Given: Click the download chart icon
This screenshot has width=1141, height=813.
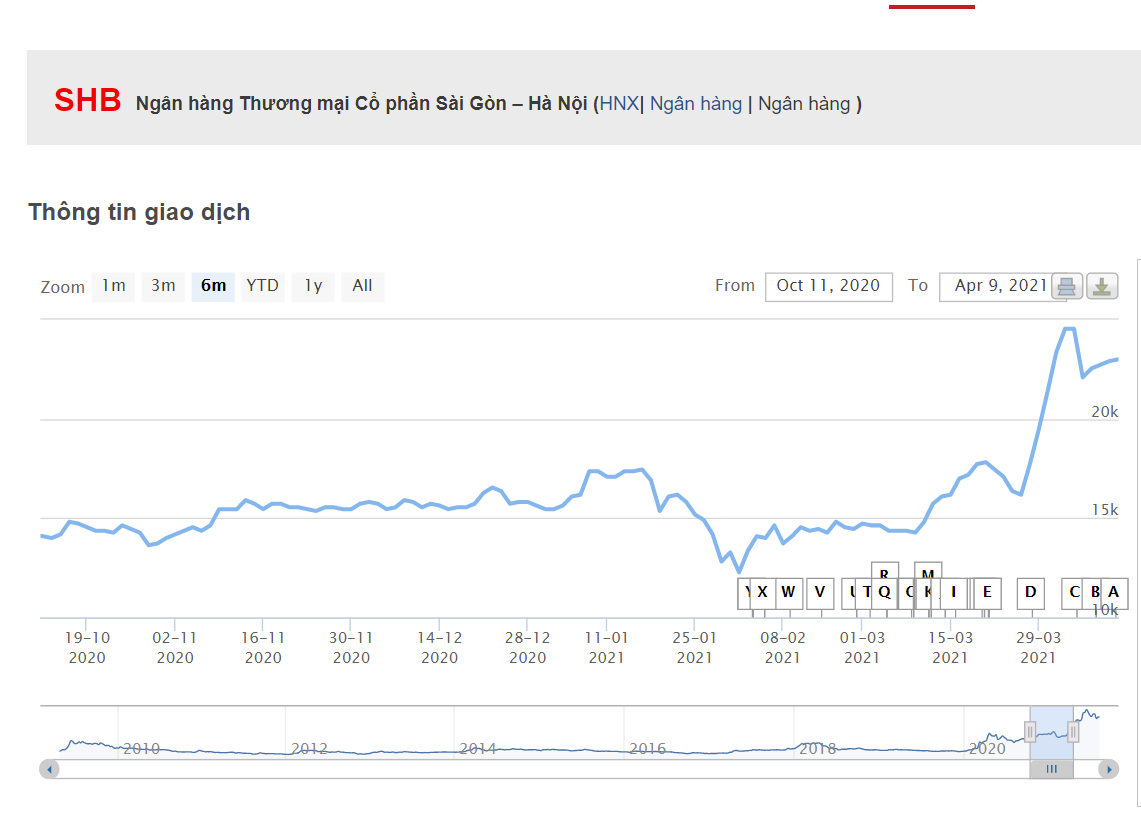Looking at the screenshot, I should 1101,287.
